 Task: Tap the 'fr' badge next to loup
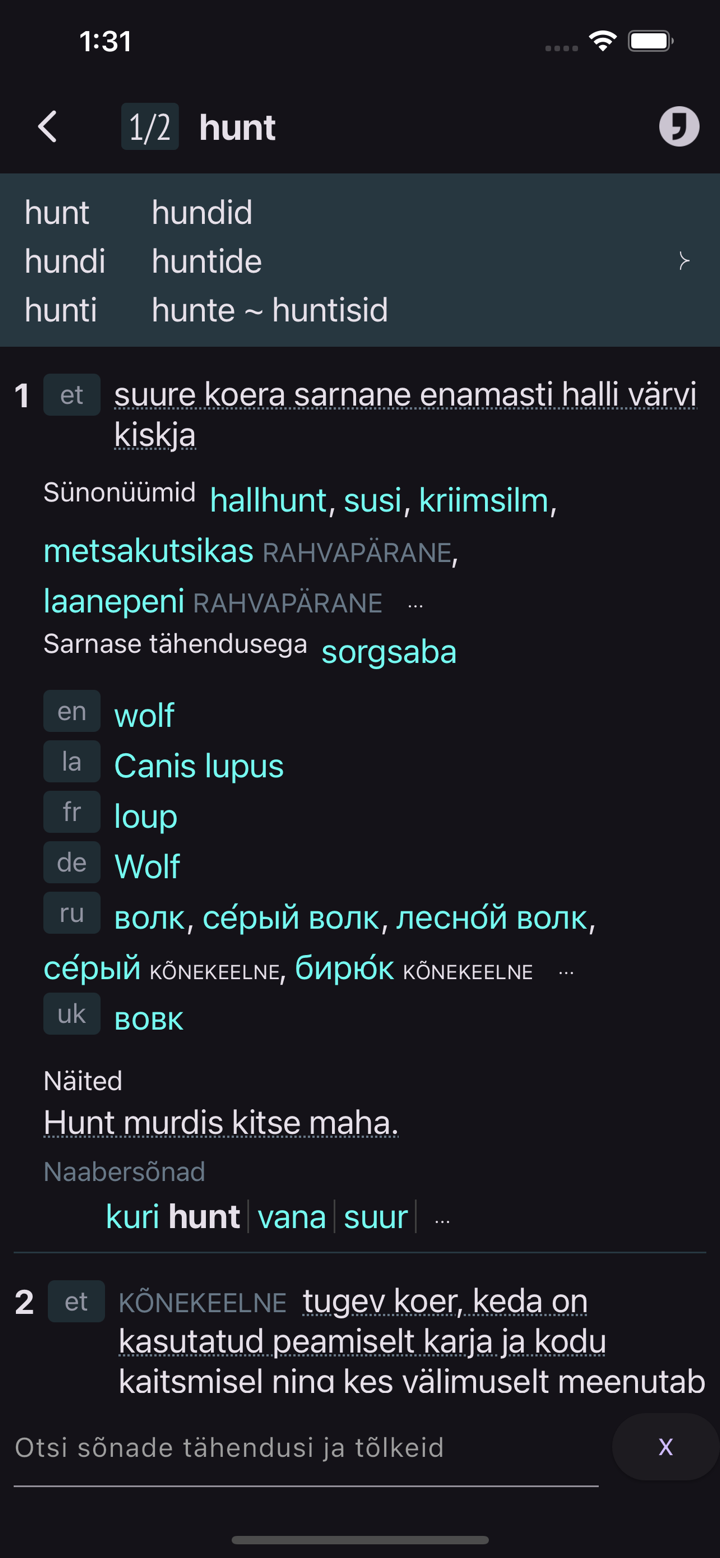tap(71, 812)
